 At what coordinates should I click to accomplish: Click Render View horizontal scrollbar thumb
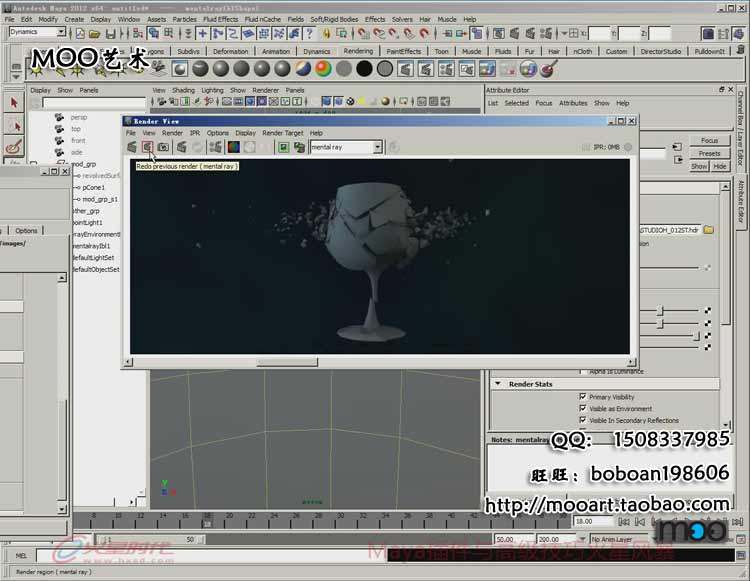click(x=287, y=362)
